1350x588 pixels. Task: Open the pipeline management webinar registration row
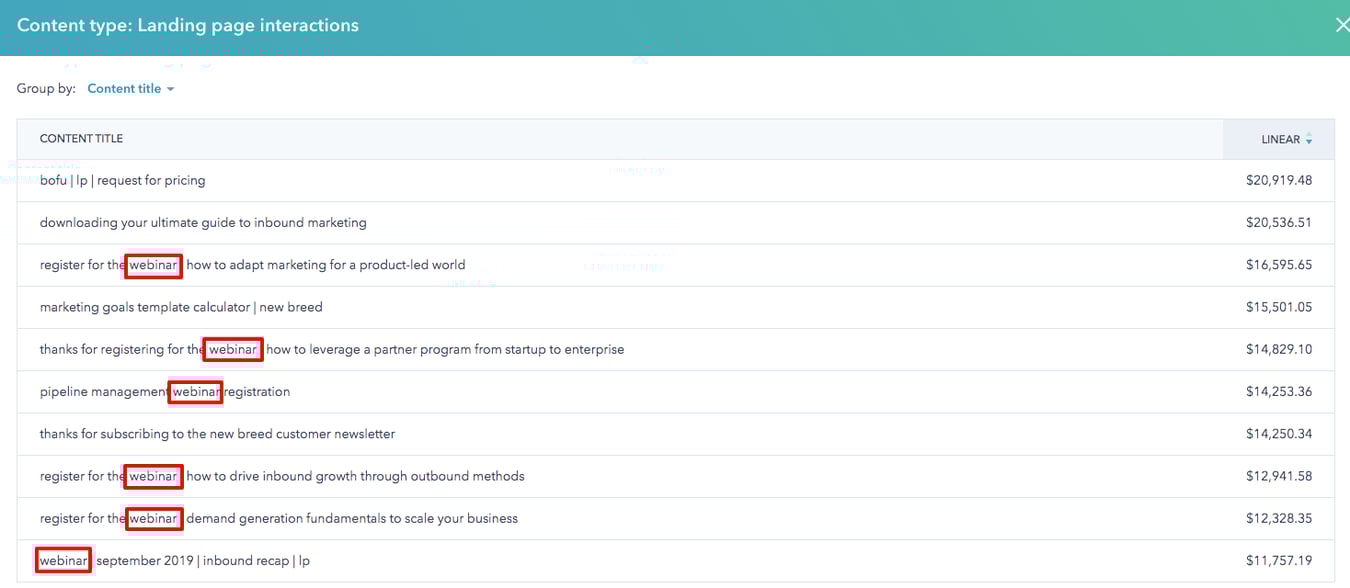coord(164,391)
